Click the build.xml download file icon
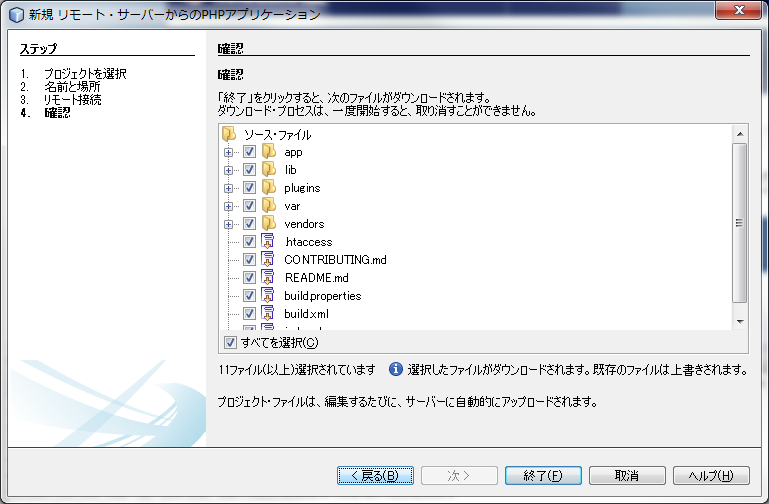Image resolution: width=769 pixels, height=504 pixels. tap(267, 313)
